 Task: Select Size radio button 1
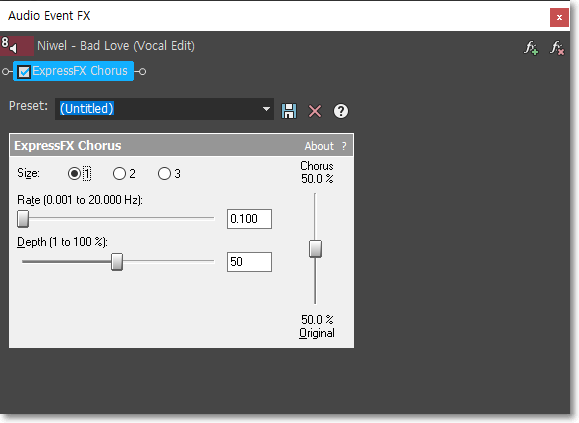74,173
